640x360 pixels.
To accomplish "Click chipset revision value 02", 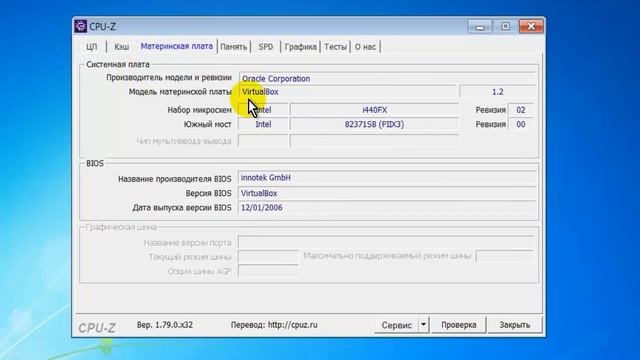I will coord(520,110).
